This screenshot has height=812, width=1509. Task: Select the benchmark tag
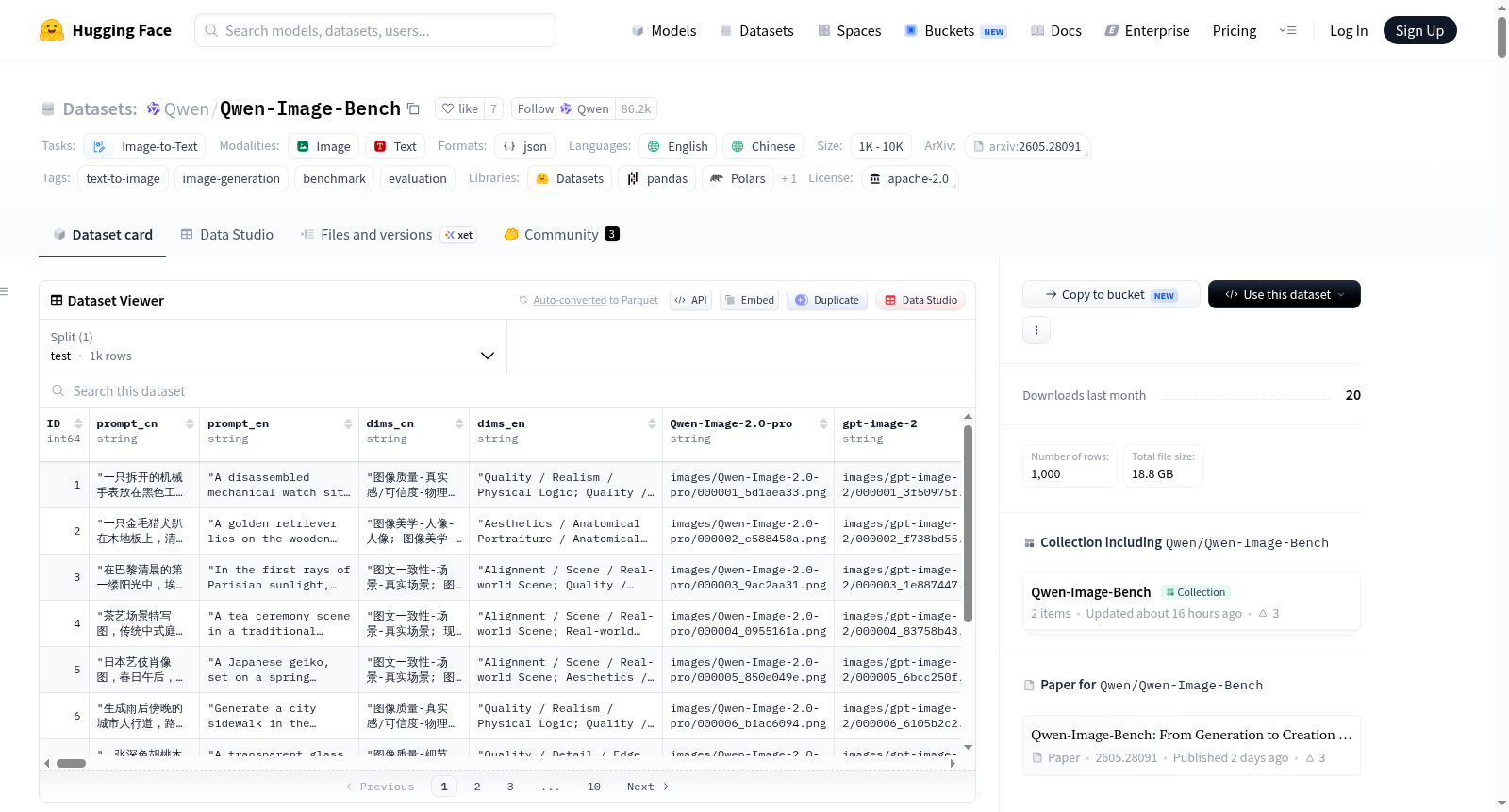tap(334, 178)
